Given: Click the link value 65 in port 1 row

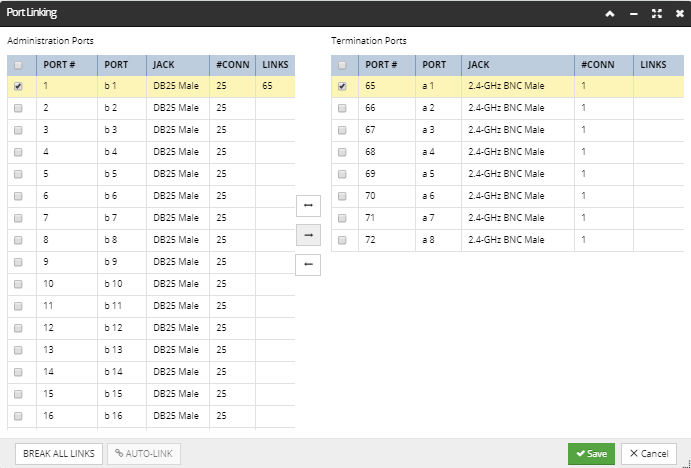Looking at the screenshot, I should (267, 86).
